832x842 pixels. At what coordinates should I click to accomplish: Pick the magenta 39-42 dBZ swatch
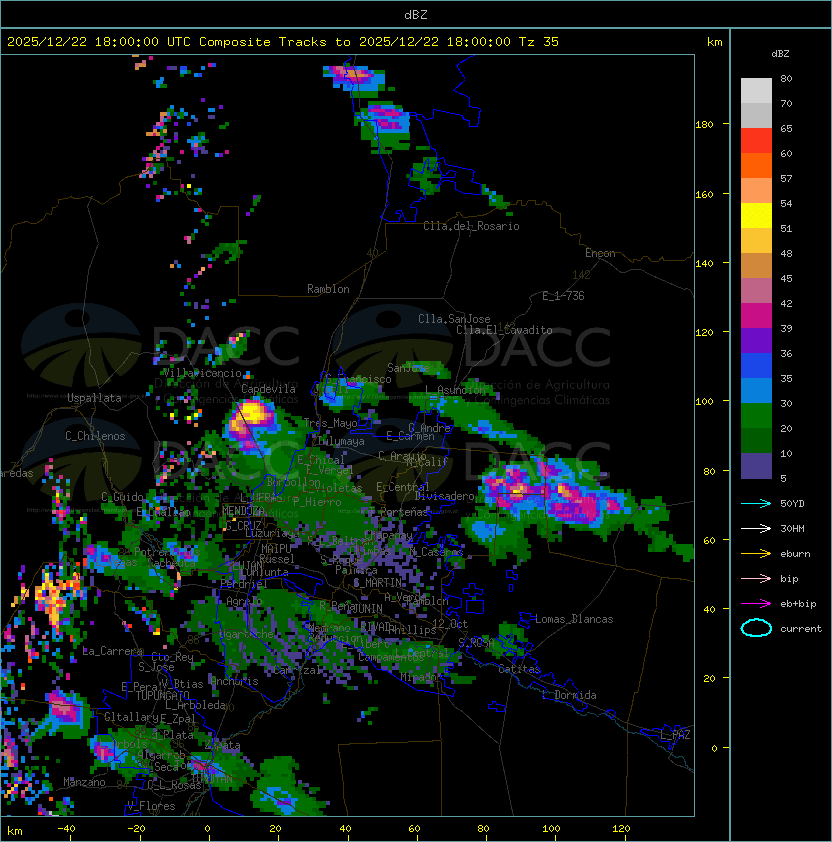[756, 316]
